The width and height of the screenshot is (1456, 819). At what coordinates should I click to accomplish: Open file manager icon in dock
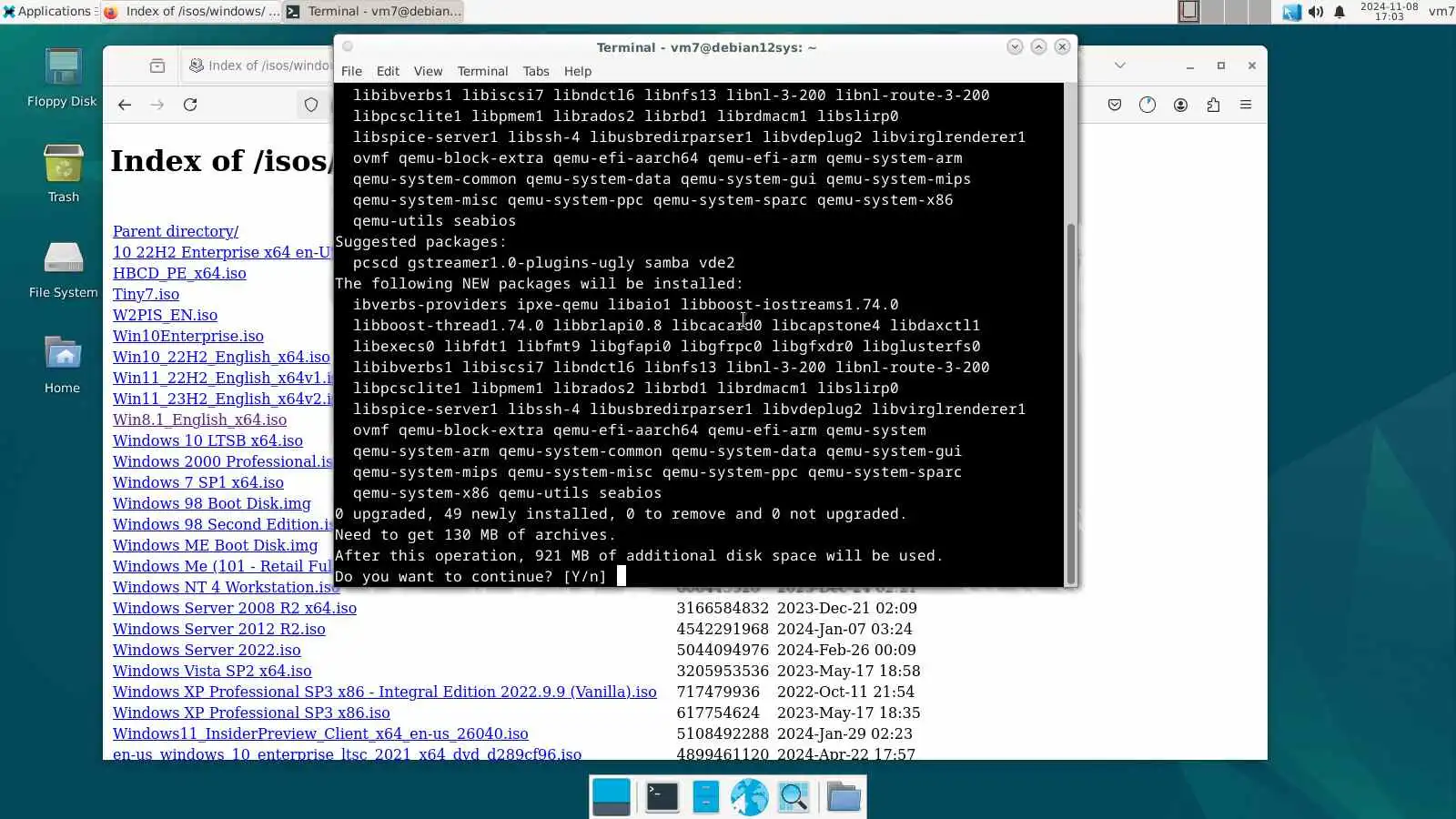point(705,797)
